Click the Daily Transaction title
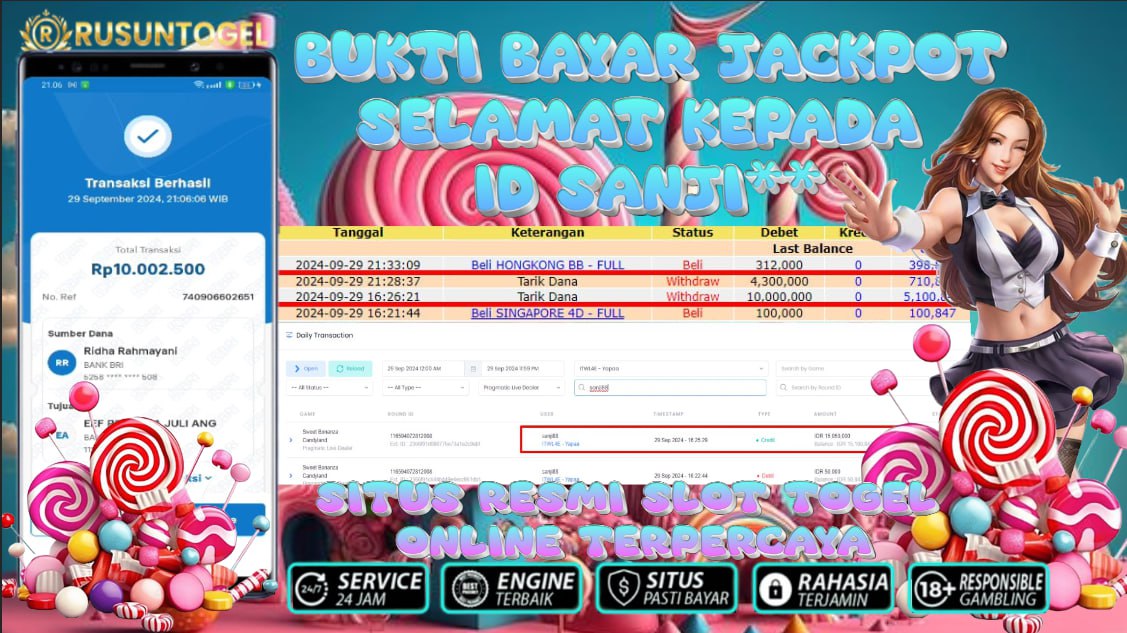 [x=324, y=335]
